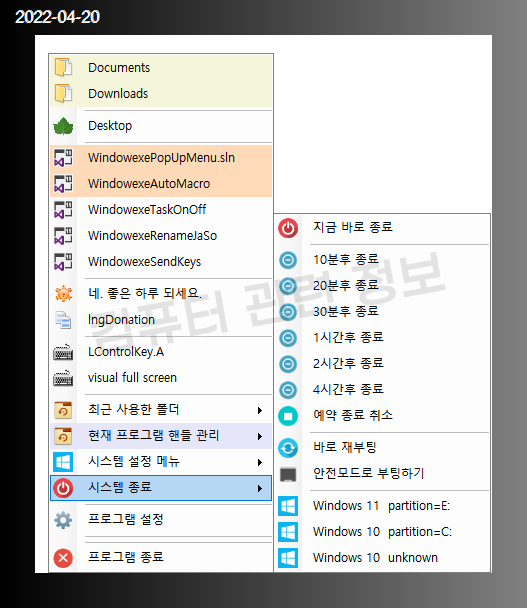Click the Documents folder icon
Screen dimensions: 527x608
(x=63, y=67)
